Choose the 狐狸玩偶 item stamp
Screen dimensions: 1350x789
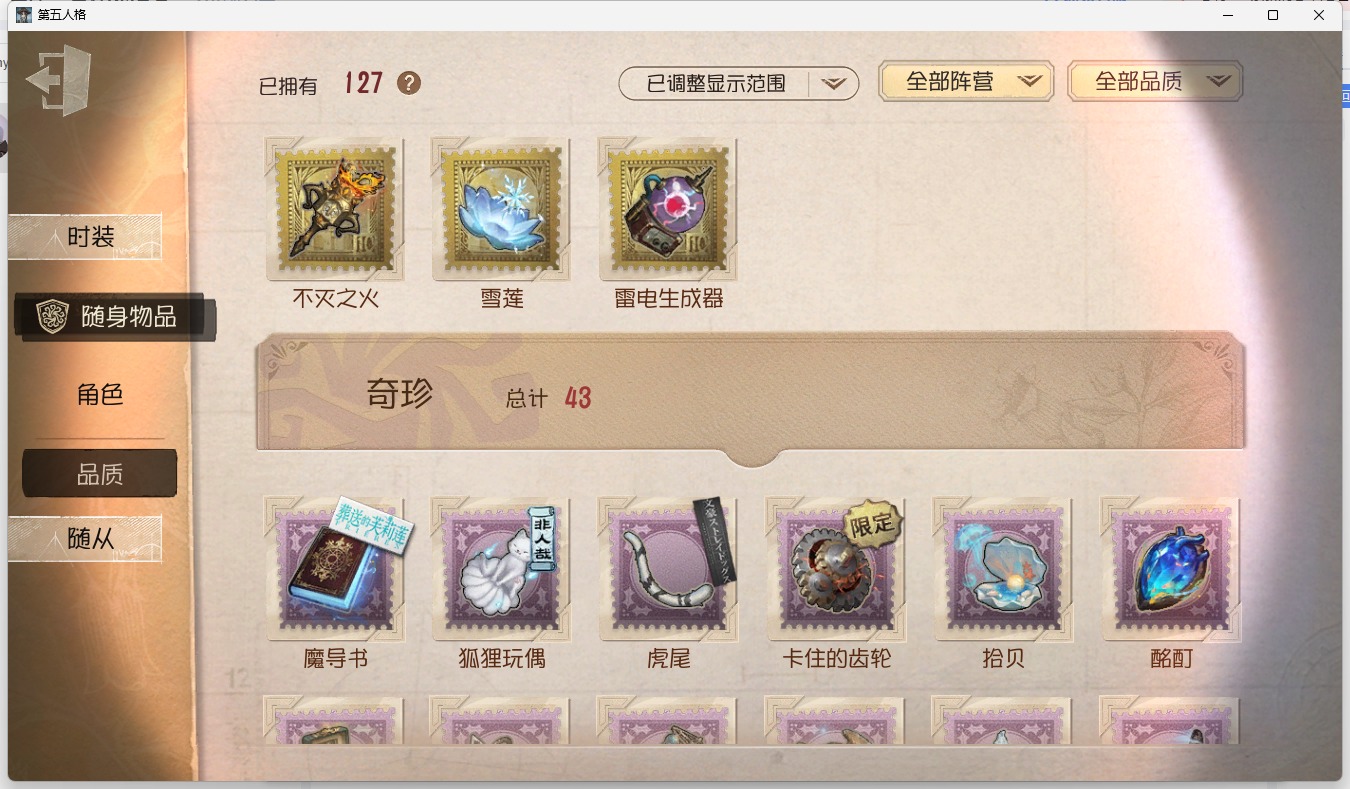pos(501,569)
